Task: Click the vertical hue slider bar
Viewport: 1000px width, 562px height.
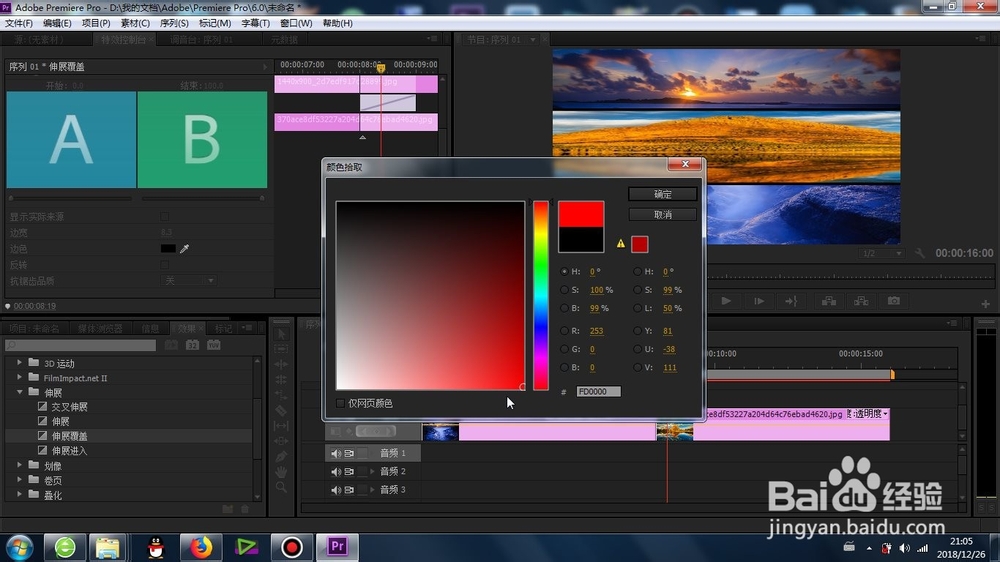Action: coord(541,295)
